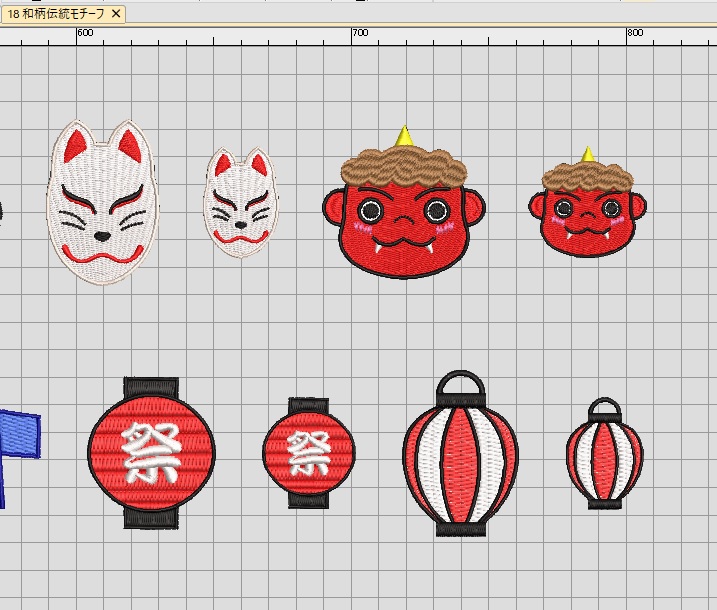
Task: Select the blue flag embroidery design
Action: (x=19, y=459)
